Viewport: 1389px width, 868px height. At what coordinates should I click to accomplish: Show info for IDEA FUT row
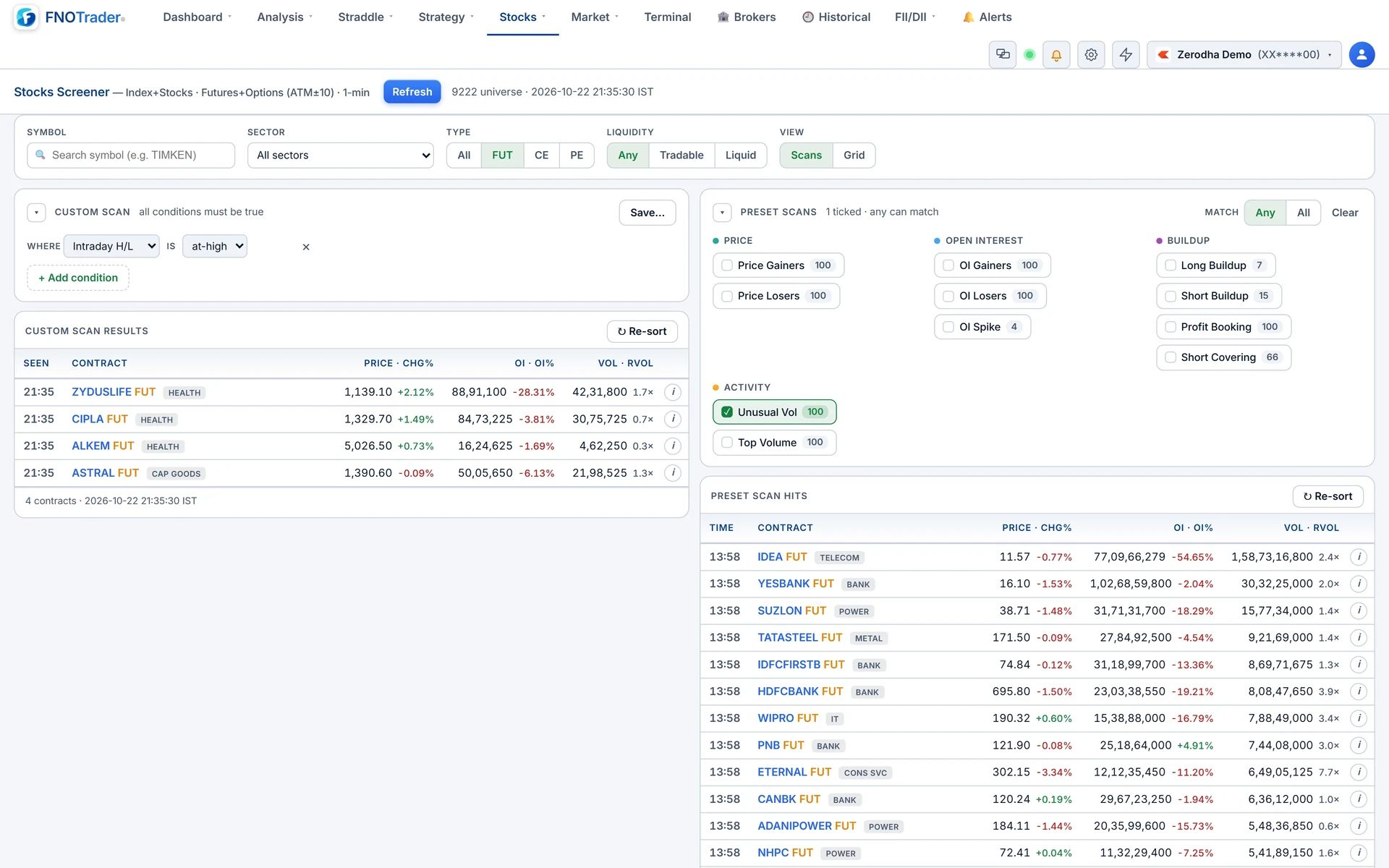[1359, 557]
